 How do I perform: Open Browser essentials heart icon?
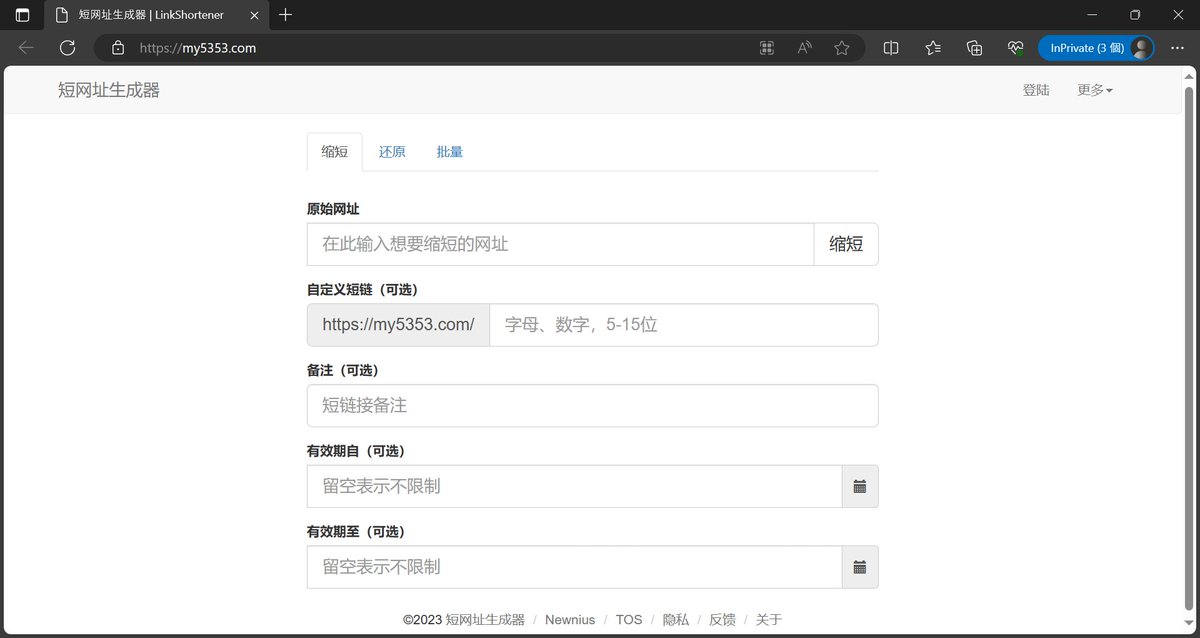[1016, 47]
